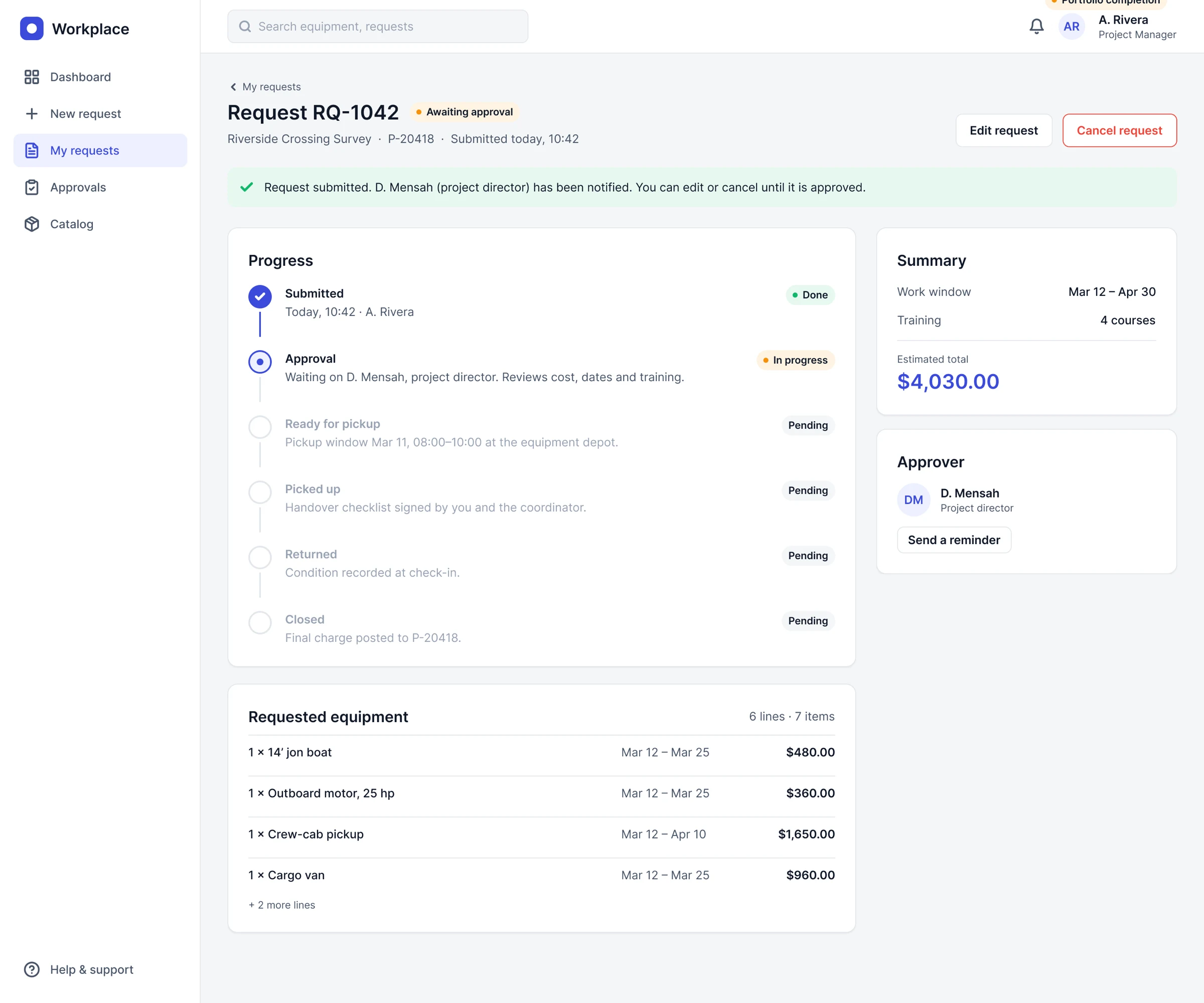Click the magnifier icon in search bar
The height and width of the screenshot is (1003, 1204).
(x=245, y=27)
